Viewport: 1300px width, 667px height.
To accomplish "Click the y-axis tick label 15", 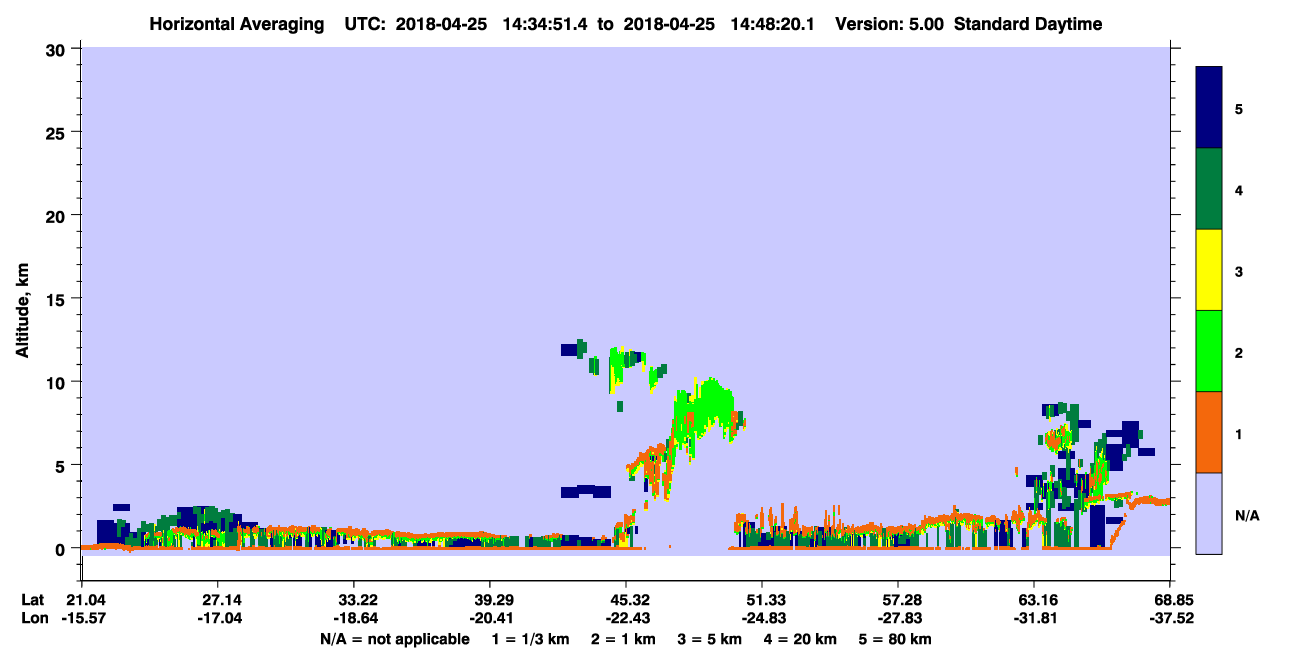I will 58,299.
